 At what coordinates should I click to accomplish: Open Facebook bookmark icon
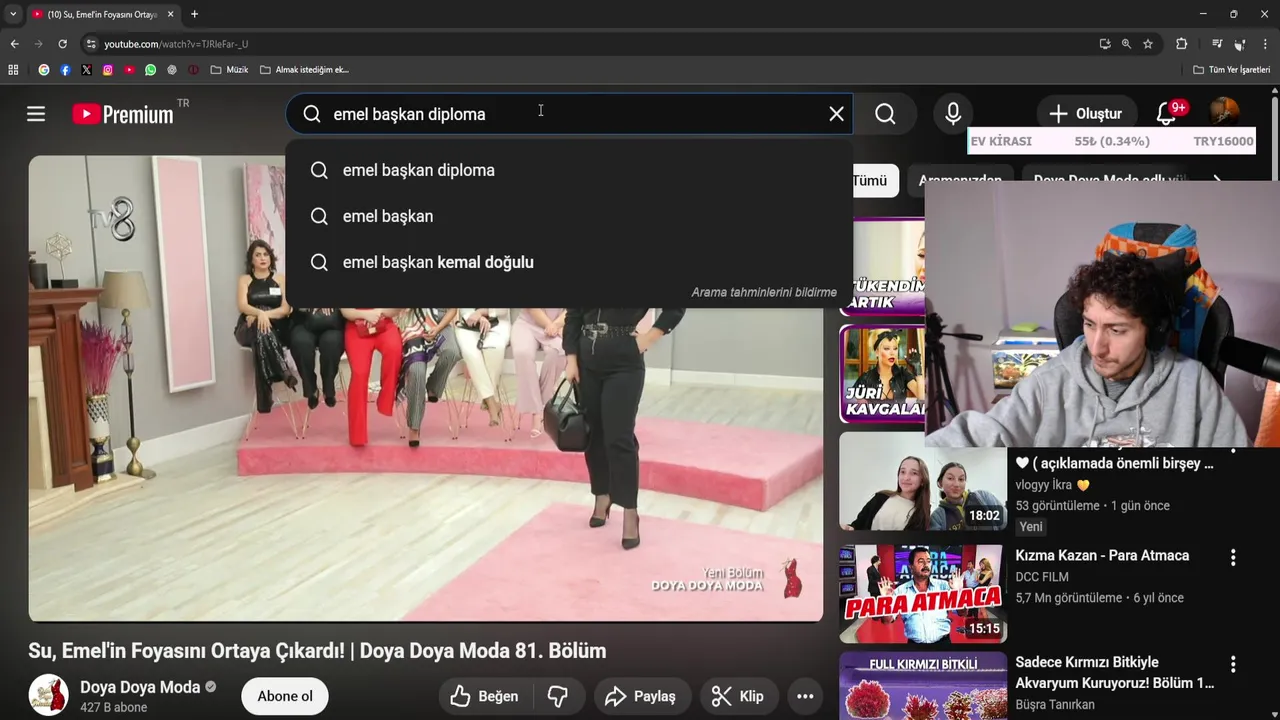65,70
